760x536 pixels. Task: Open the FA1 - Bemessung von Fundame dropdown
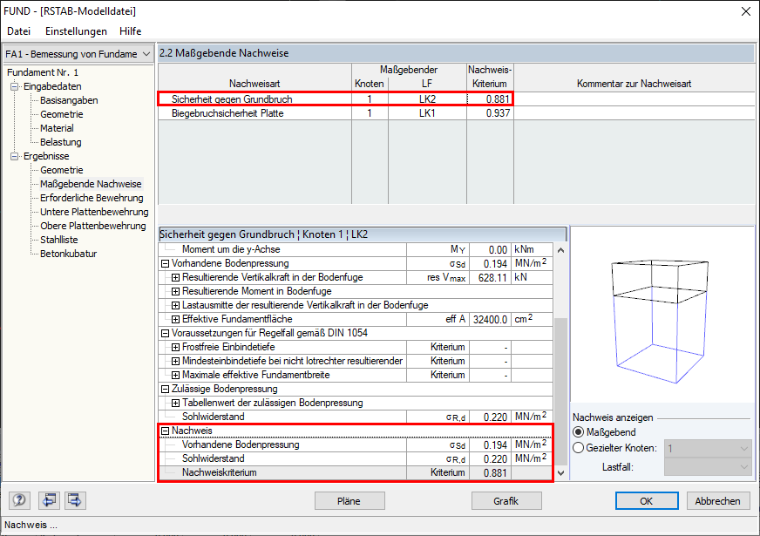tap(78, 54)
